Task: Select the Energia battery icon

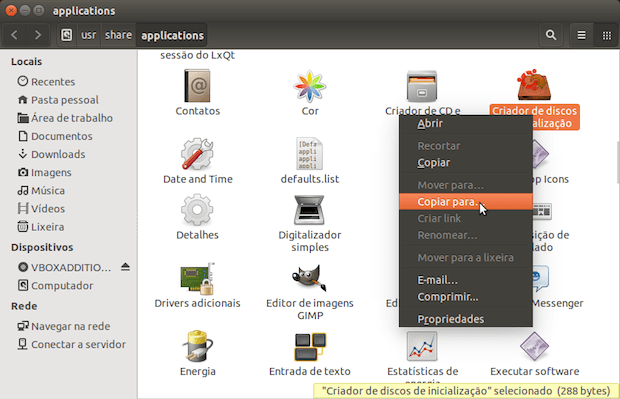Action: click(x=197, y=346)
